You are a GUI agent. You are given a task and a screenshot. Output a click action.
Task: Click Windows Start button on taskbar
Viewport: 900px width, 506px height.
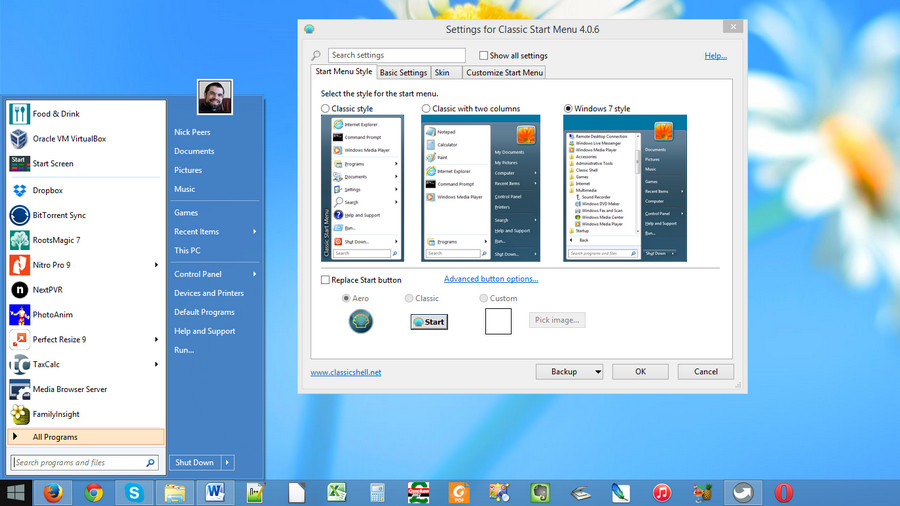coord(15,493)
